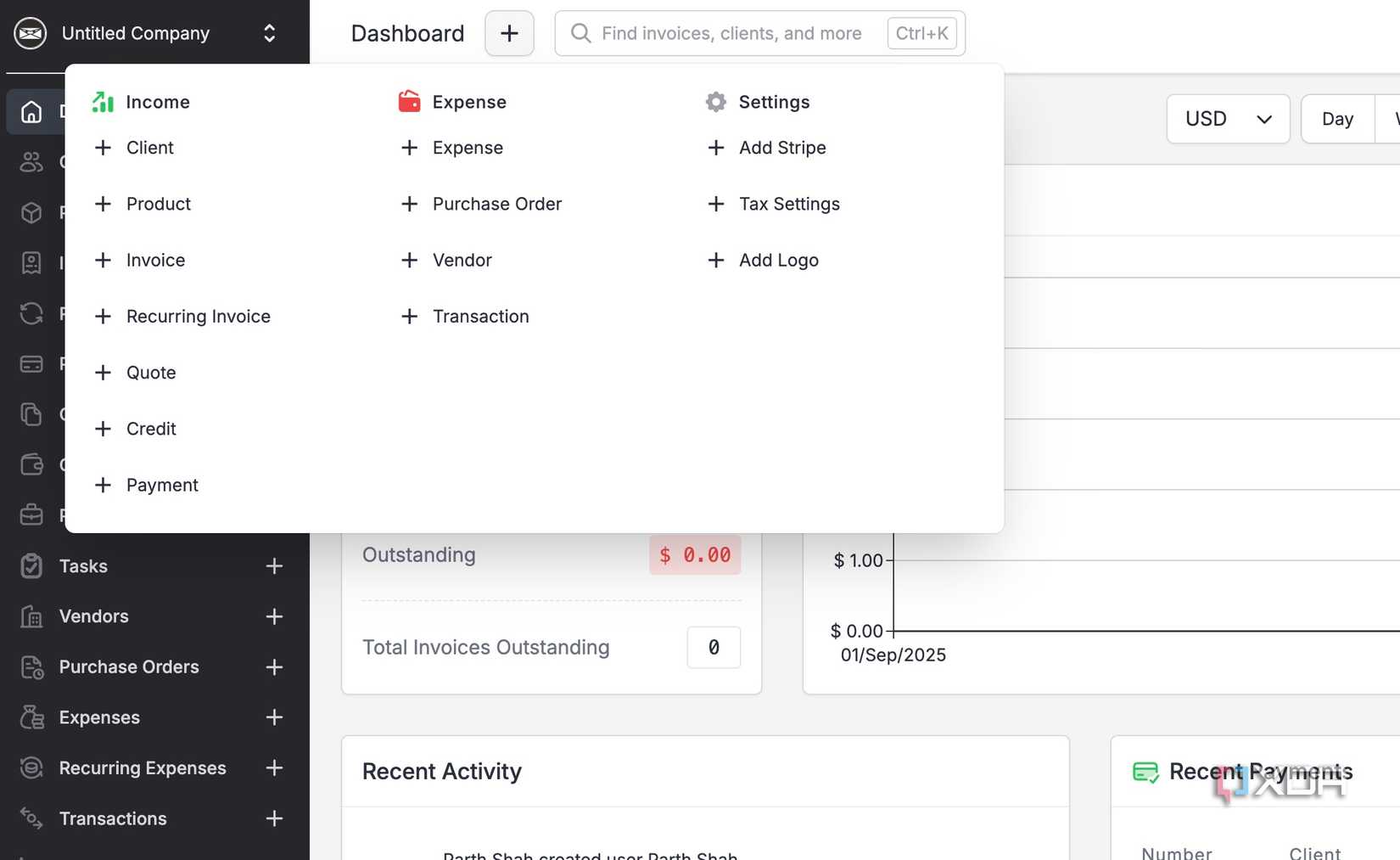Image resolution: width=1400 pixels, height=860 pixels.
Task: Add a new Task with plus icon
Action: click(x=274, y=566)
